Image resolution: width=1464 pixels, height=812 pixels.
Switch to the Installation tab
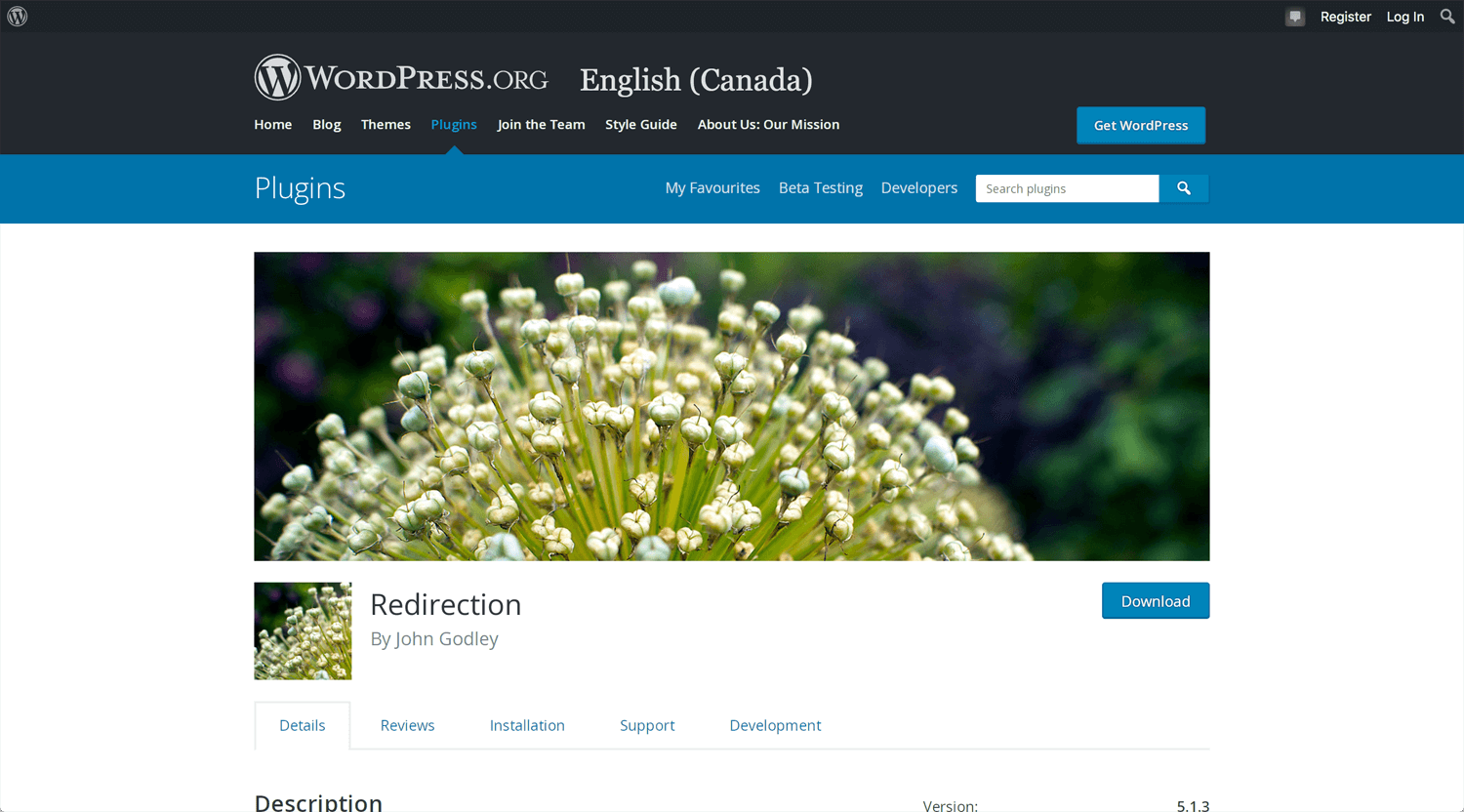pos(527,725)
